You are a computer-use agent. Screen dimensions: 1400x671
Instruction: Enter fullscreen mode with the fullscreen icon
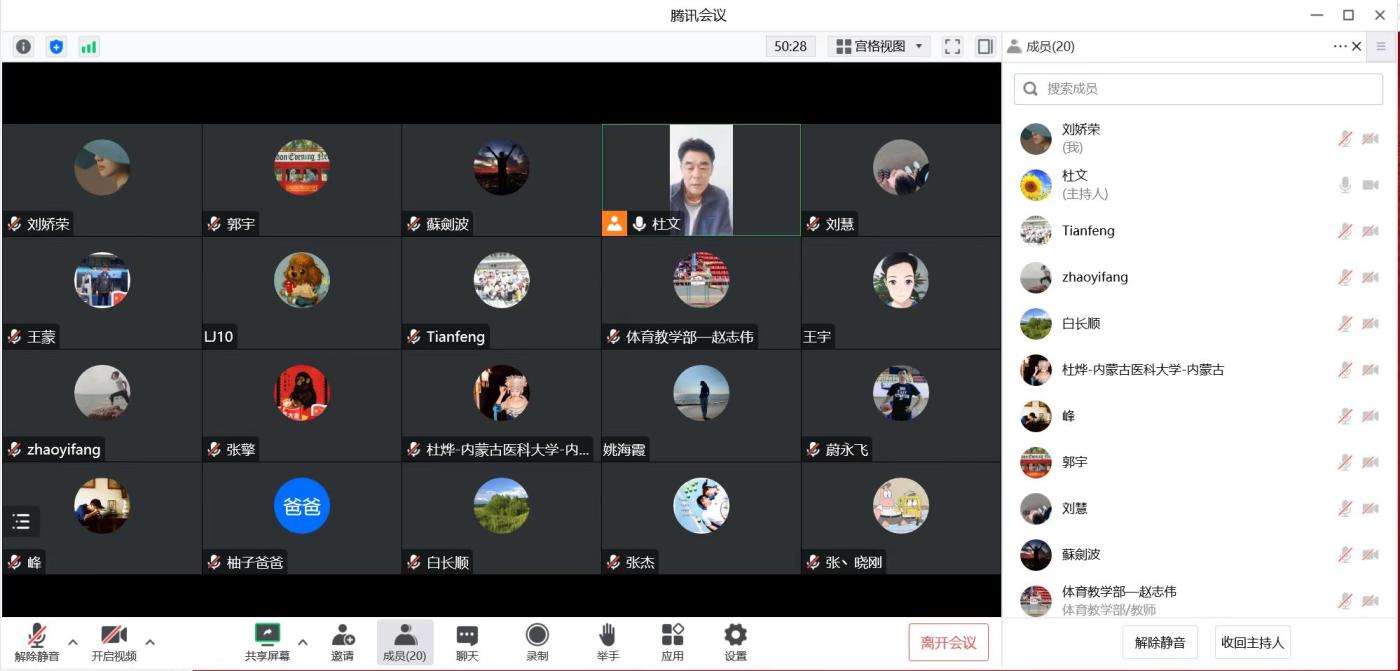(952, 46)
